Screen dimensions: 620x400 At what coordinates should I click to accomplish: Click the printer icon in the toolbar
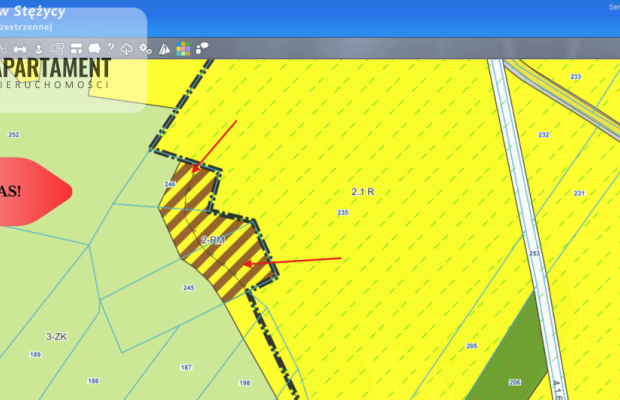coord(20,48)
